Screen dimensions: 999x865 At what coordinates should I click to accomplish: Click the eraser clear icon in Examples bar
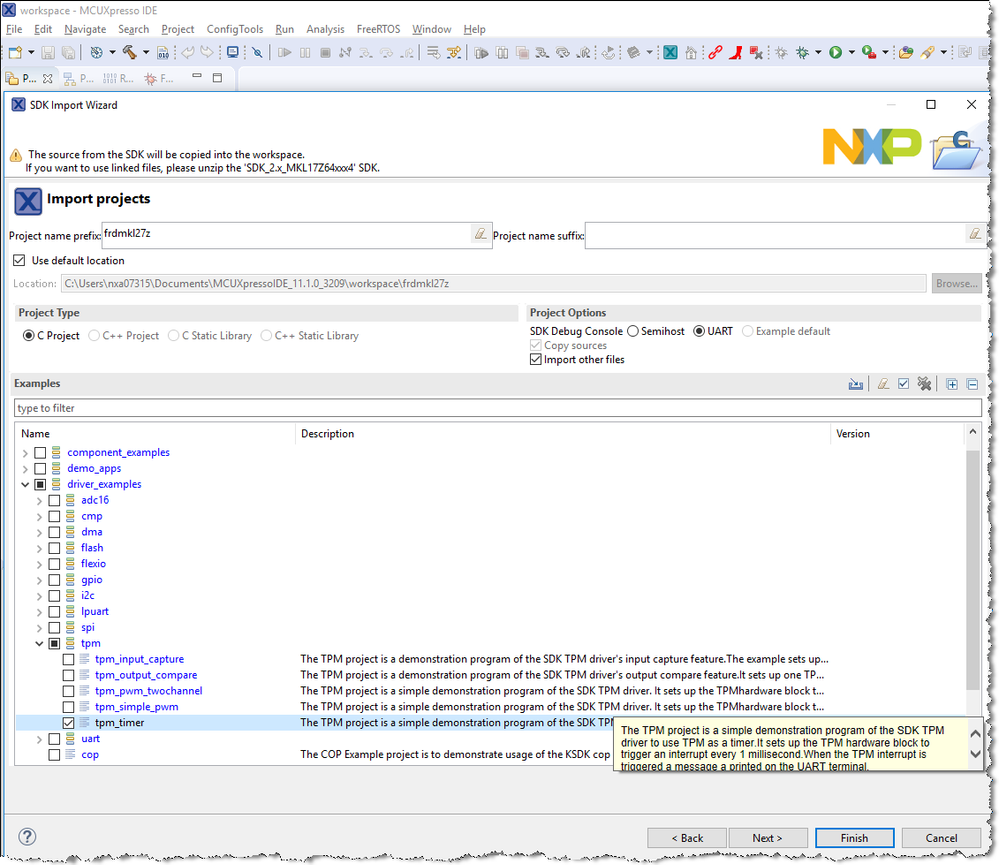point(883,383)
